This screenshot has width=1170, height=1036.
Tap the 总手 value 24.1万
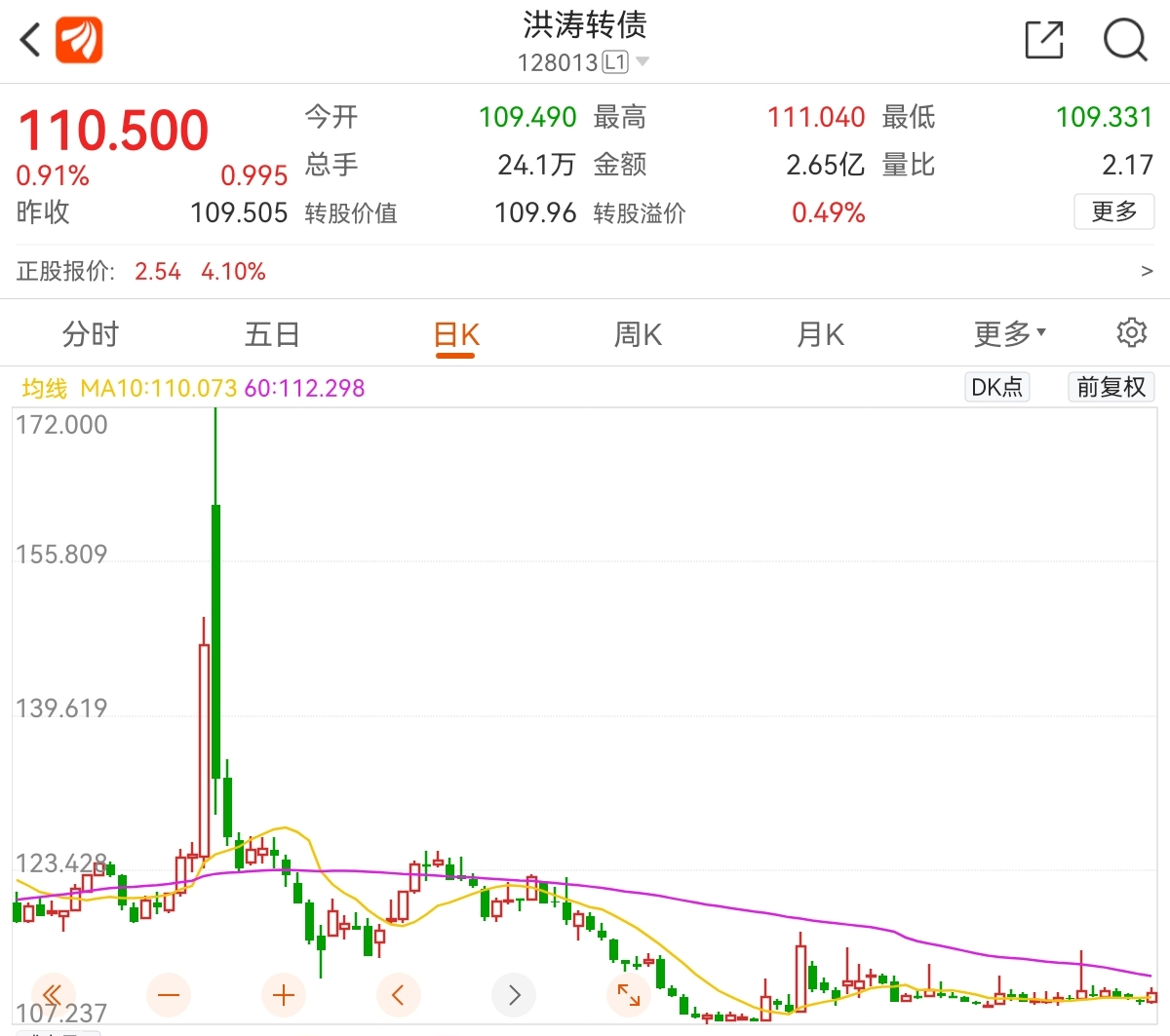536,165
